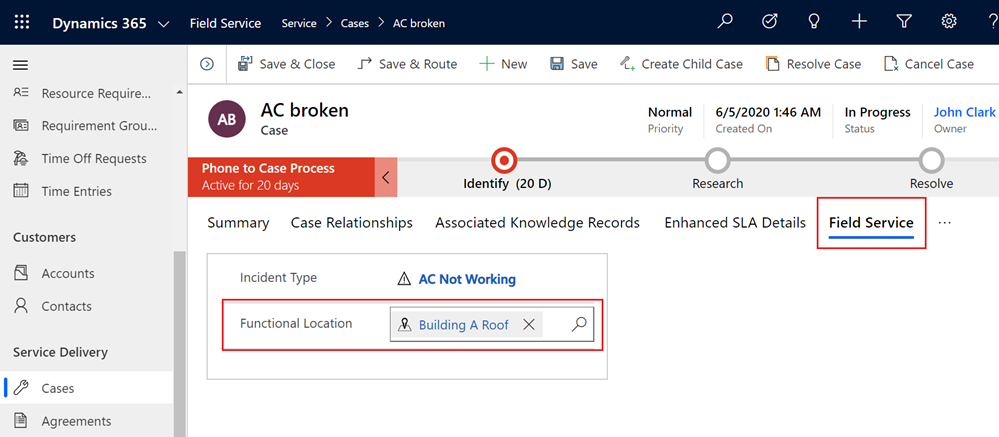Click the In Progress status value
Viewport: 999px width, 437px height.
coord(877,112)
